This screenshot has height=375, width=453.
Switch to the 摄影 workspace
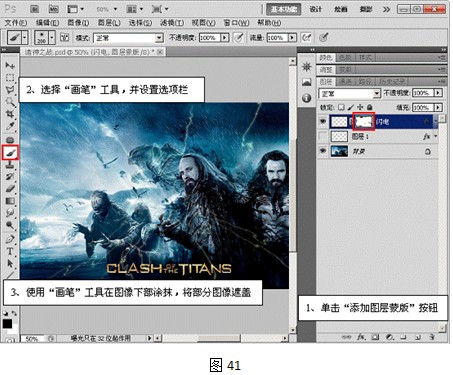pos(366,9)
